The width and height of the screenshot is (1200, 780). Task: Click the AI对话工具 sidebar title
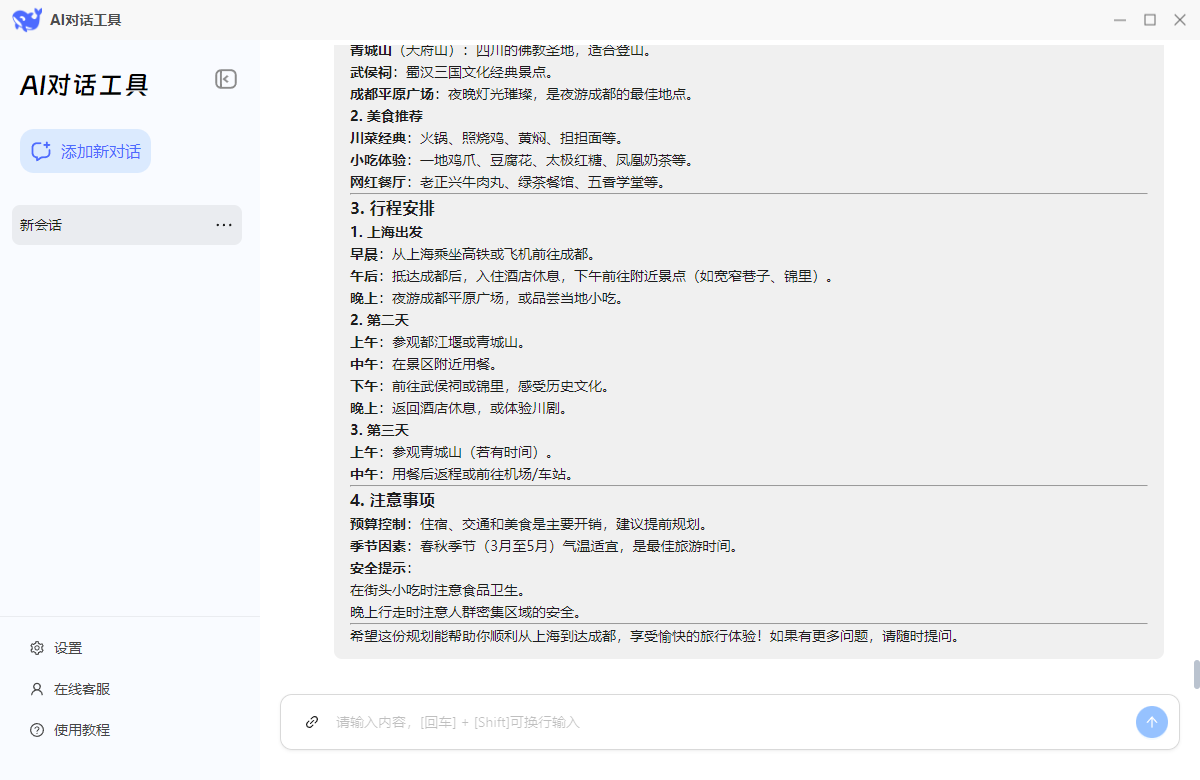click(x=84, y=85)
